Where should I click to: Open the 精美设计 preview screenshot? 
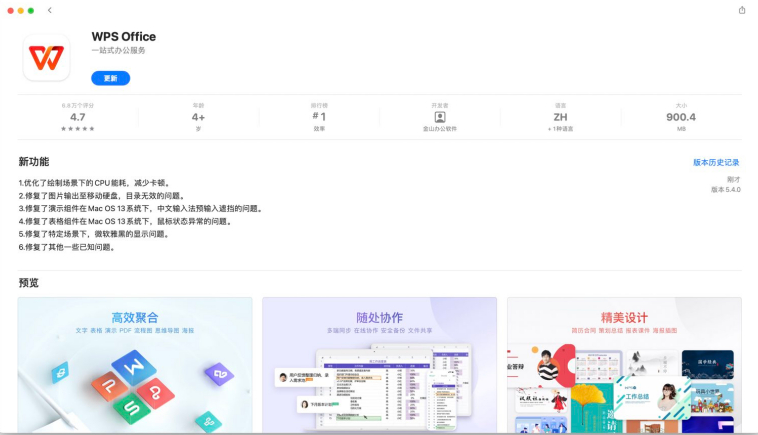(x=624, y=365)
